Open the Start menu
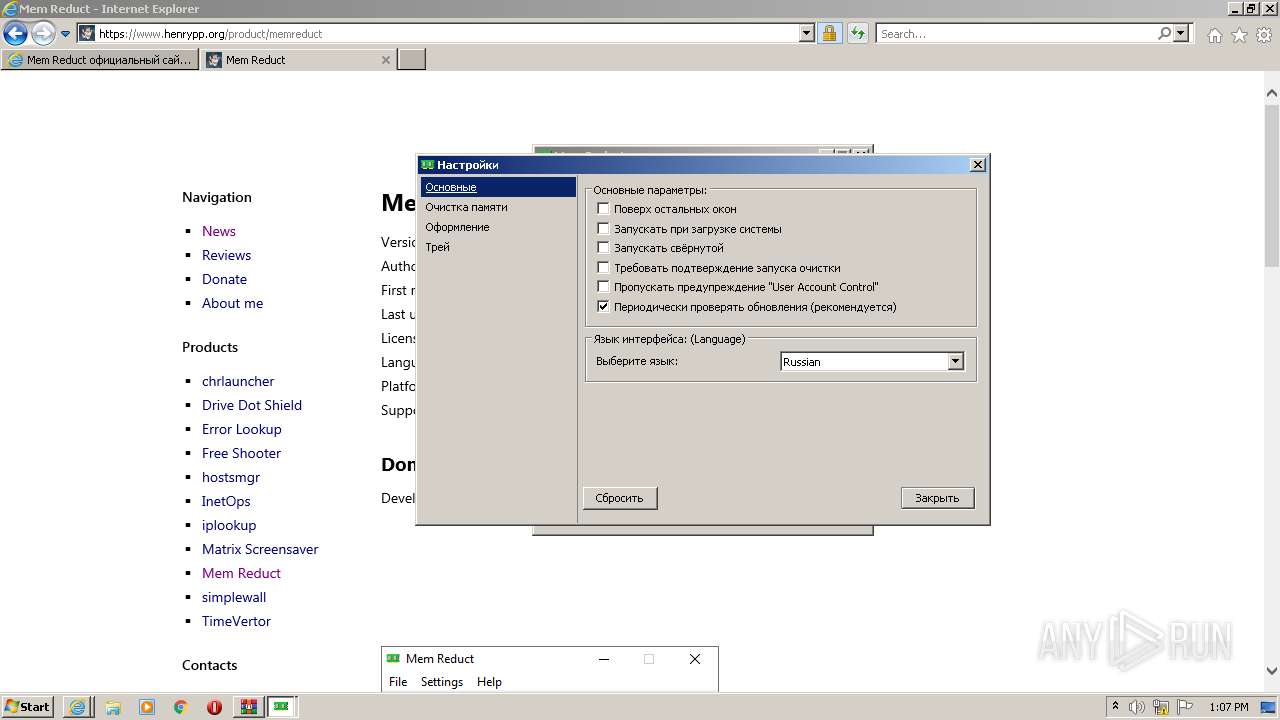The width and height of the screenshot is (1280, 720). coord(28,707)
